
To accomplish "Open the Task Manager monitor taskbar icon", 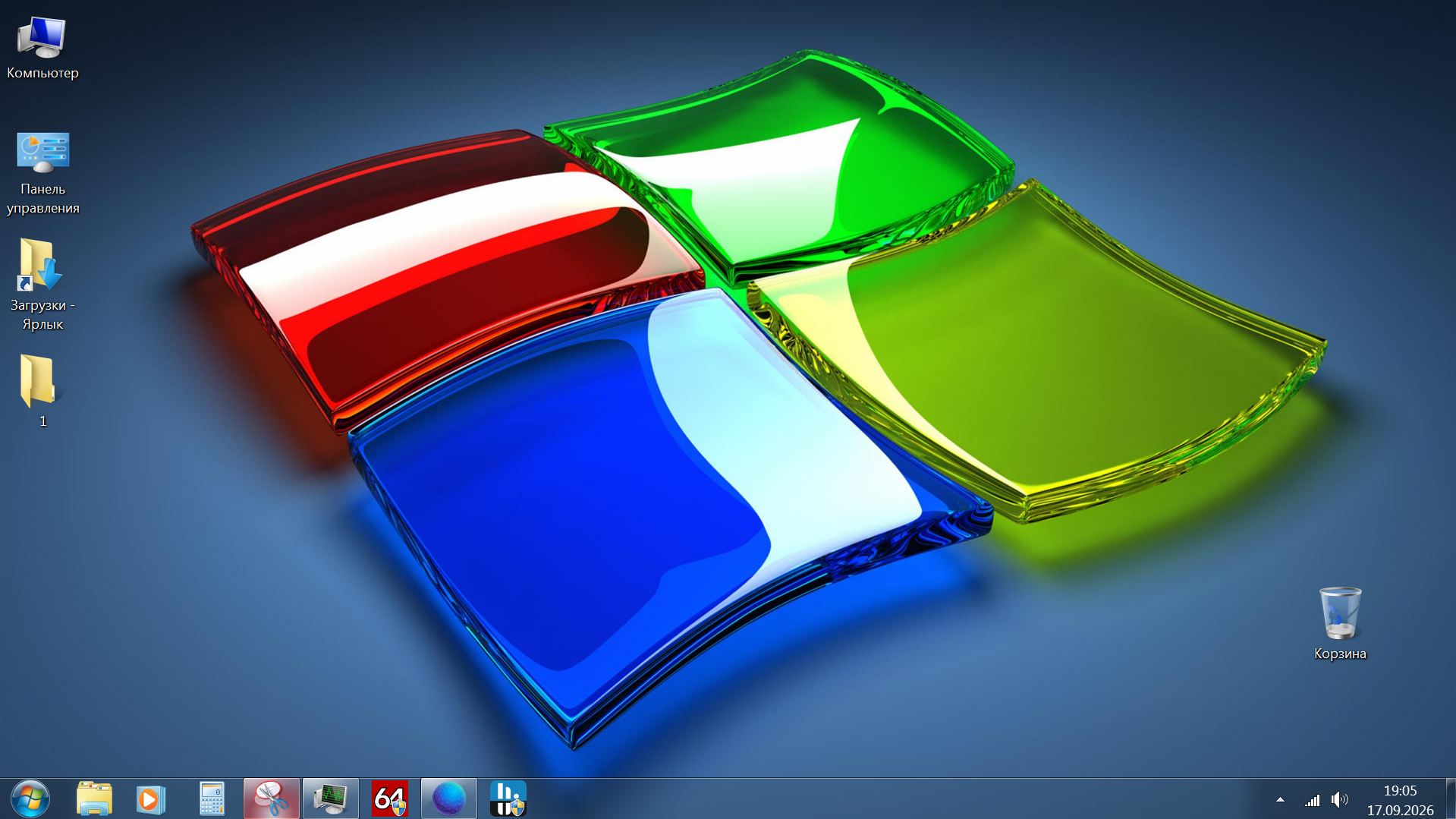I will 330,799.
